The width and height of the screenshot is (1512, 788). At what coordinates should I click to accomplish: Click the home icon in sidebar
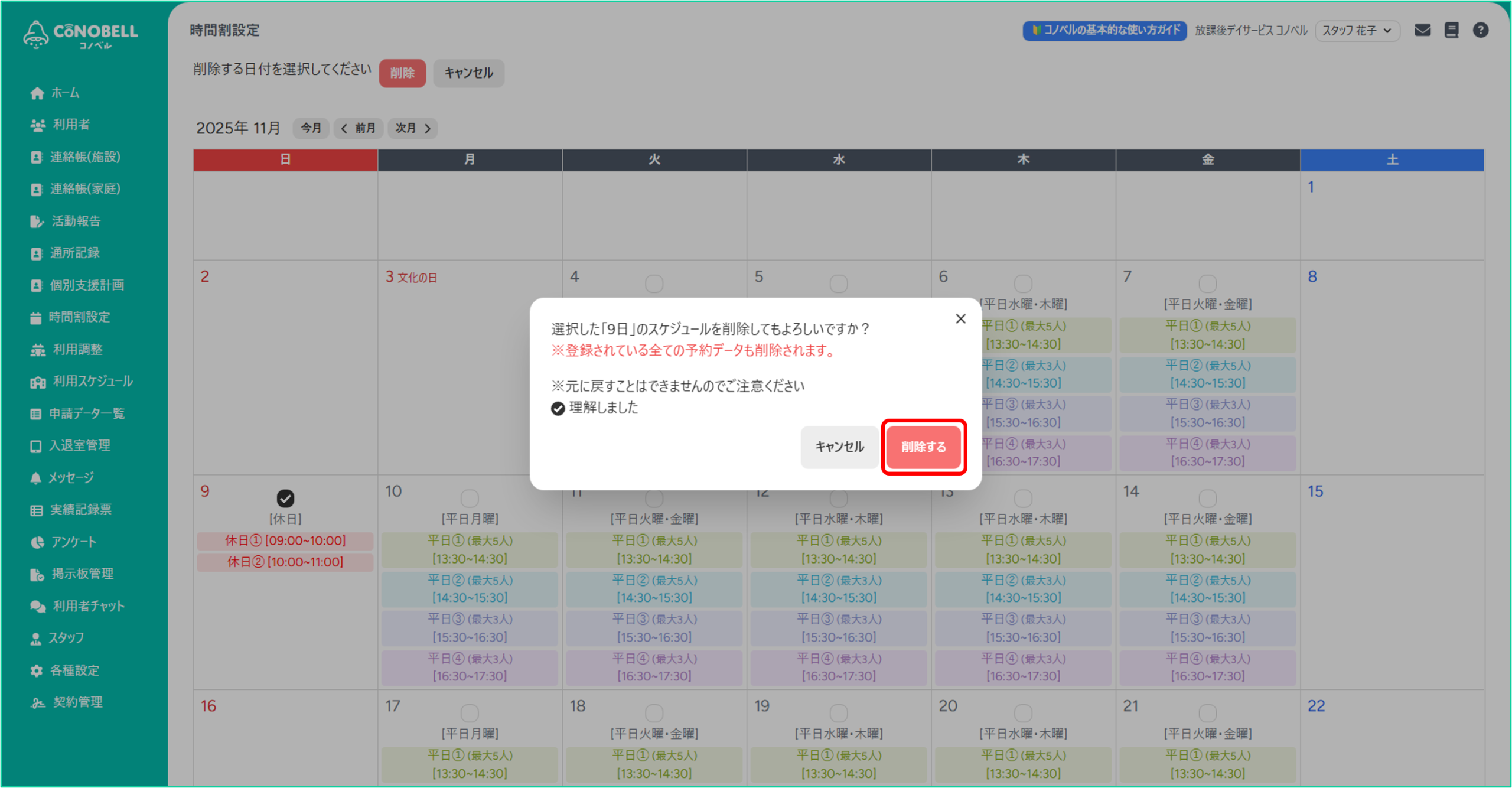[37, 93]
